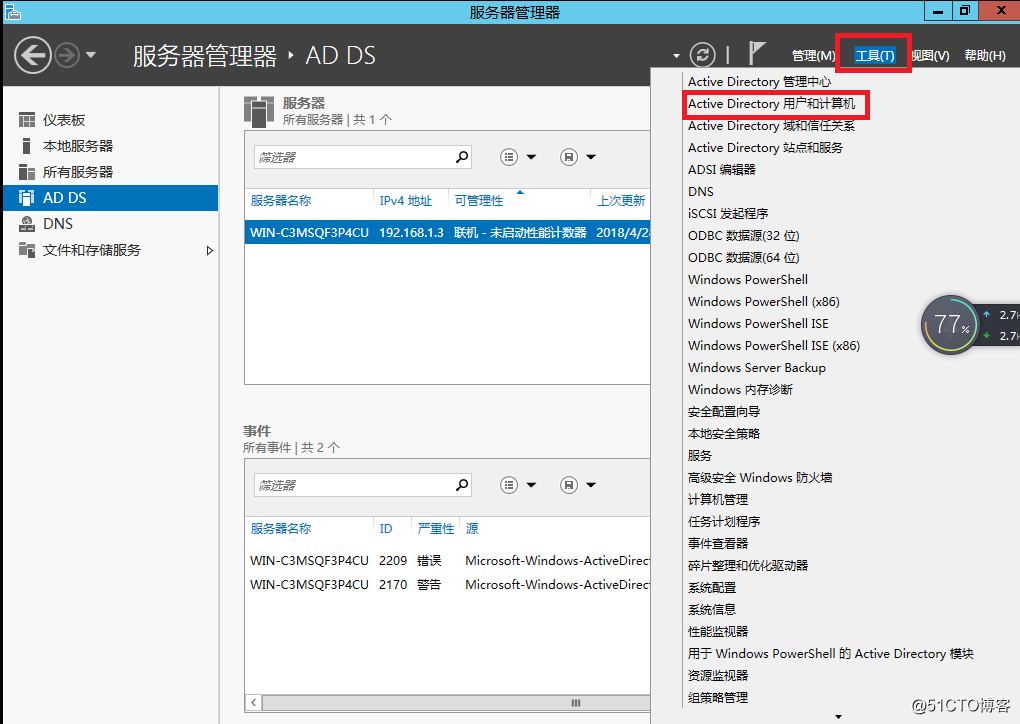This screenshot has height=724, width=1020.
Task: Sort events by 严重性 column
Action: coord(436,528)
